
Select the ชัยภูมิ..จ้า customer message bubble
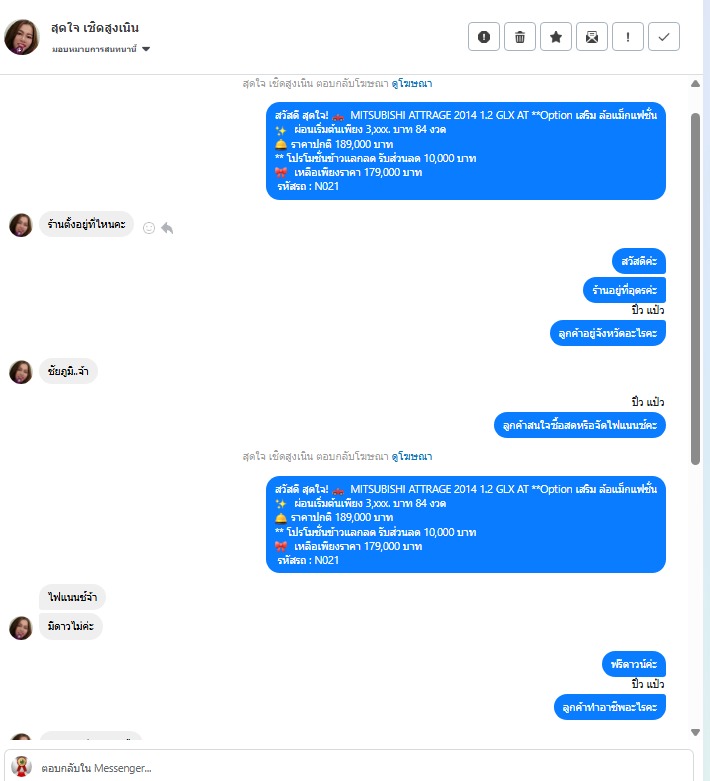(68, 371)
